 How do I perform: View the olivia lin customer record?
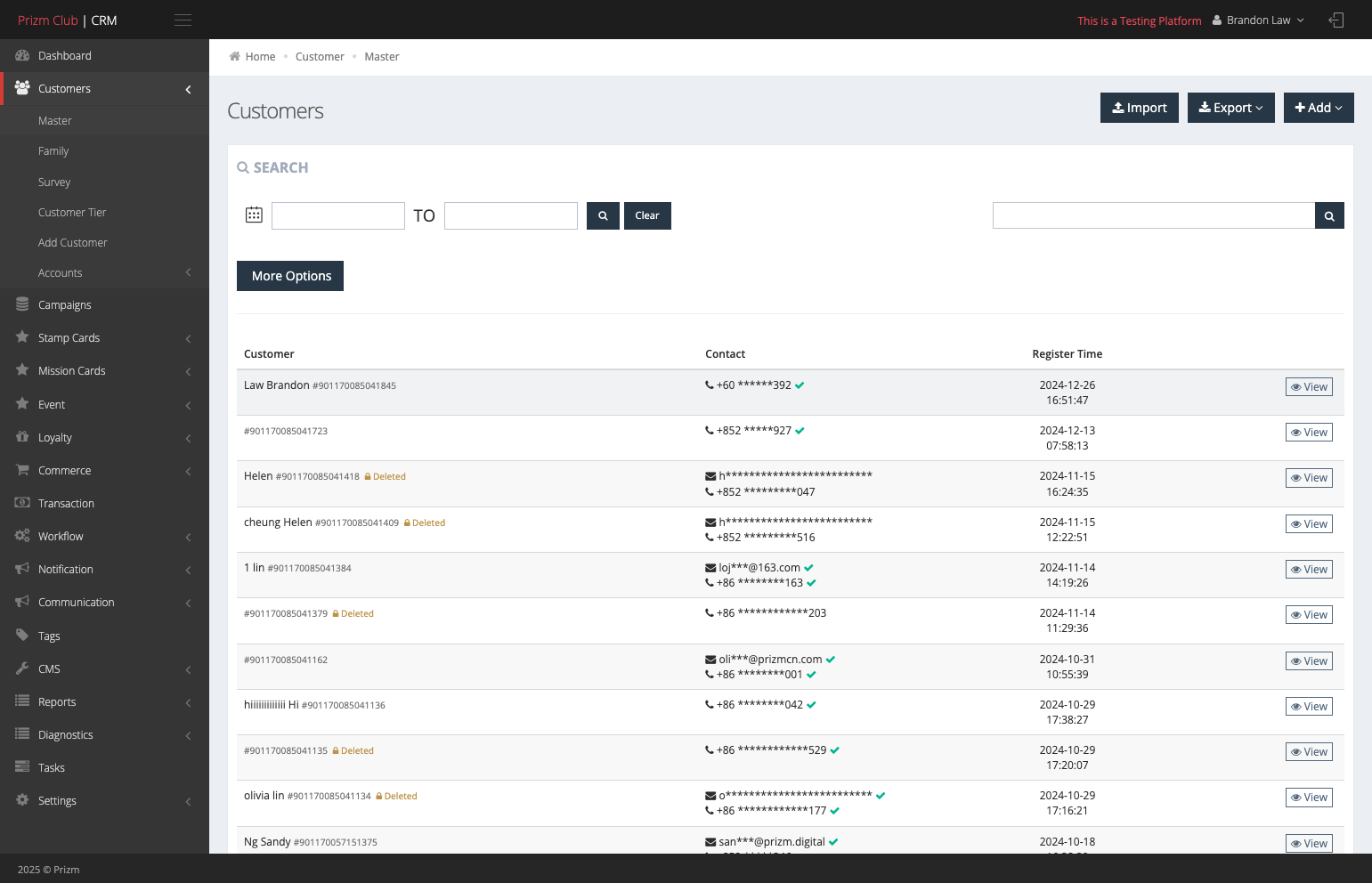tap(1309, 797)
